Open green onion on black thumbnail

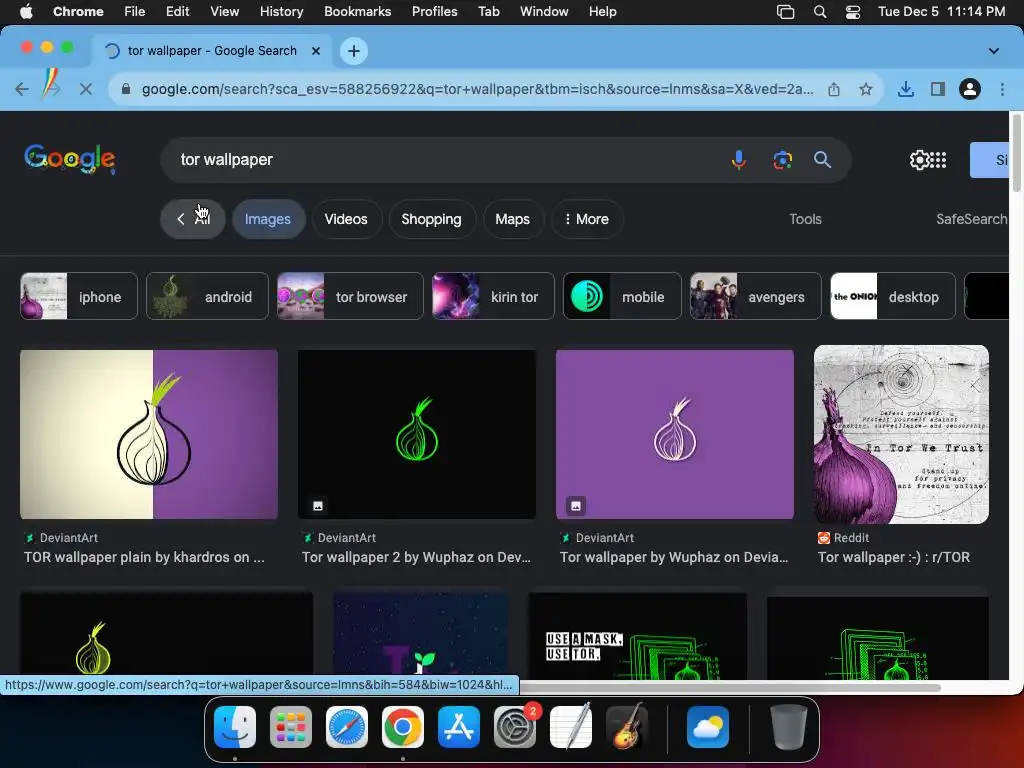(417, 434)
